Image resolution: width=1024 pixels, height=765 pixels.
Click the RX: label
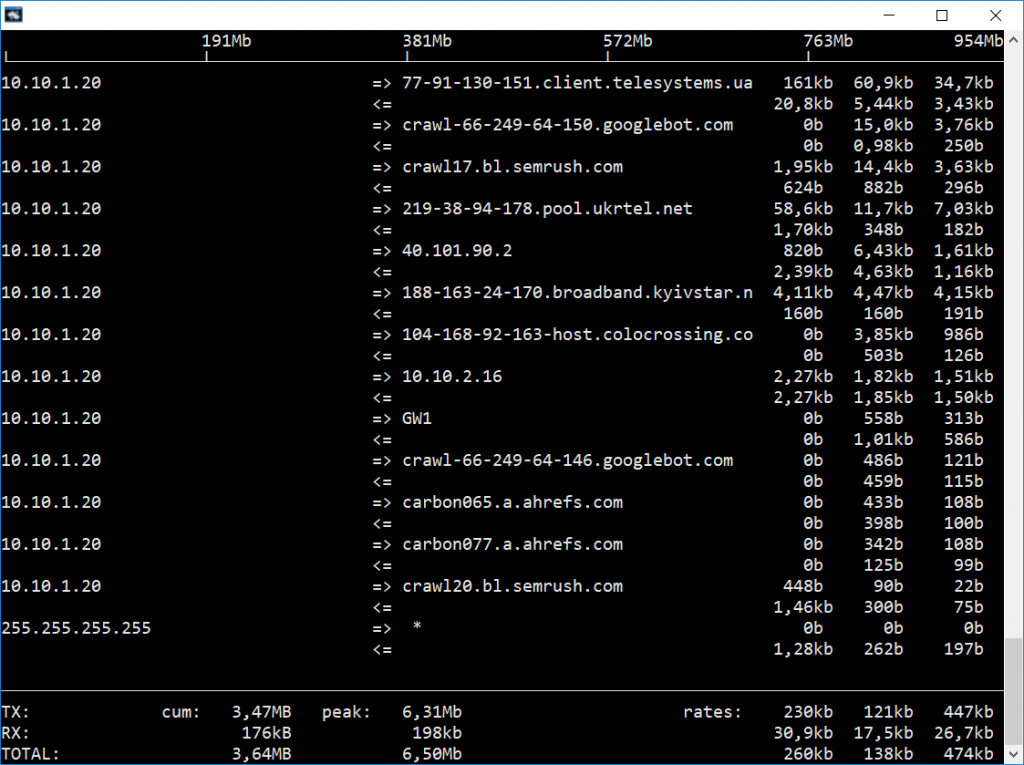tap(16, 733)
